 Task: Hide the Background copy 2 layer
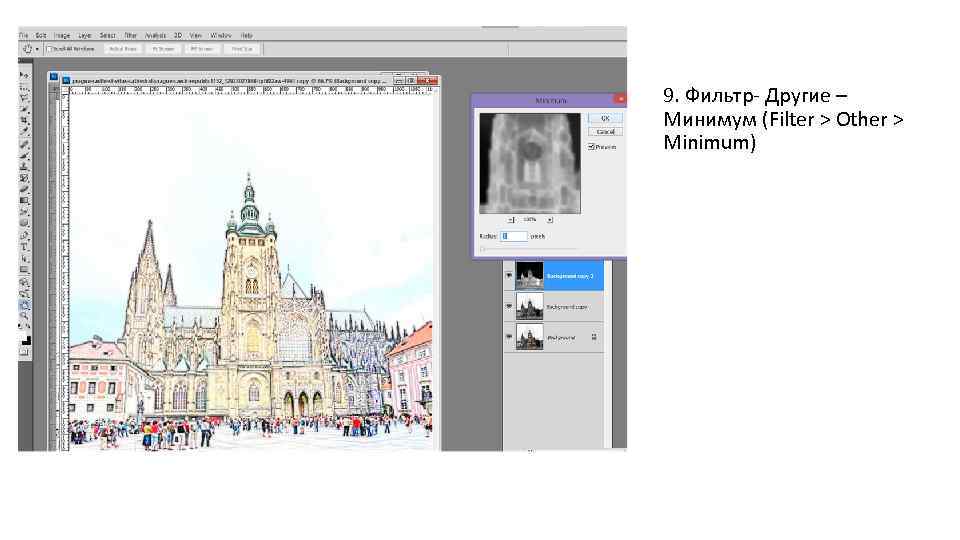click(x=509, y=276)
